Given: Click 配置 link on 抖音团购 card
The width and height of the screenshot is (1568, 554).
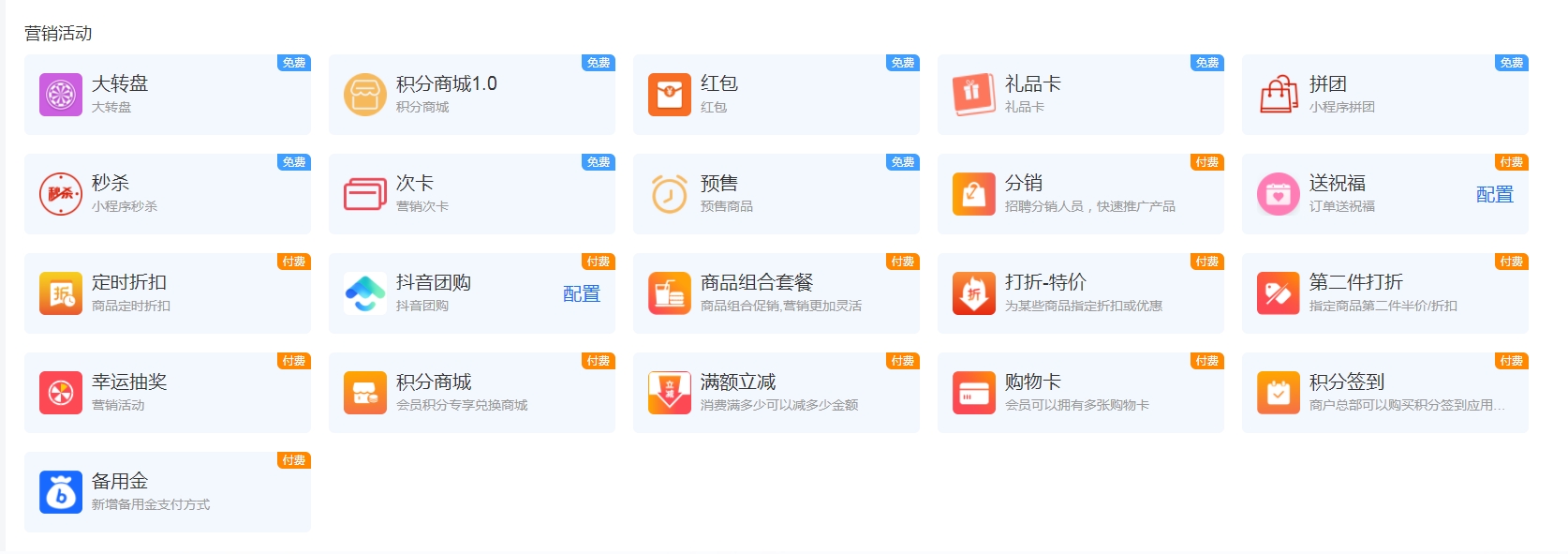Looking at the screenshot, I should tap(582, 294).
